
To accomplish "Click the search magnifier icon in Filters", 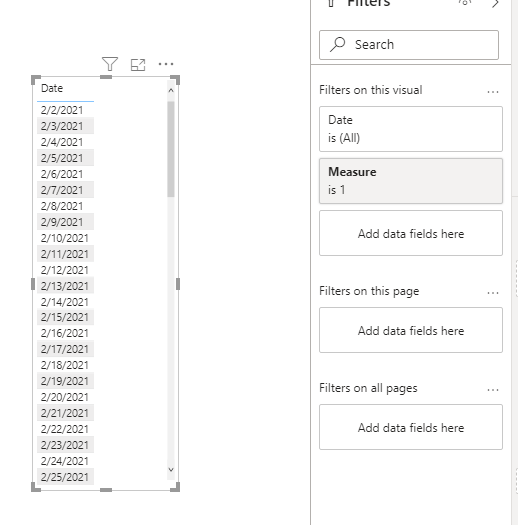I will (338, 45).
